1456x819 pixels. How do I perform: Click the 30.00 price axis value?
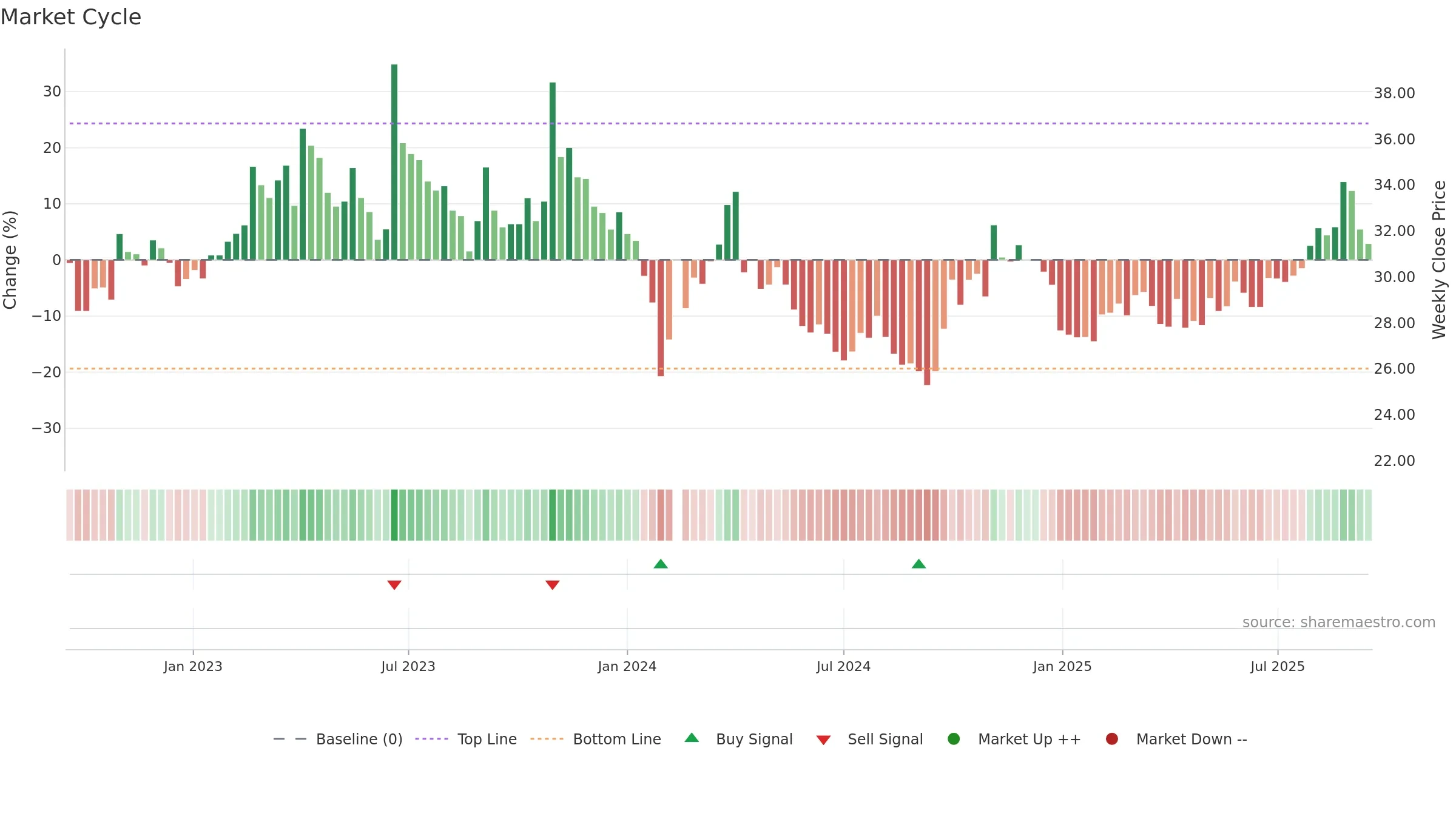coord(1394,277)
